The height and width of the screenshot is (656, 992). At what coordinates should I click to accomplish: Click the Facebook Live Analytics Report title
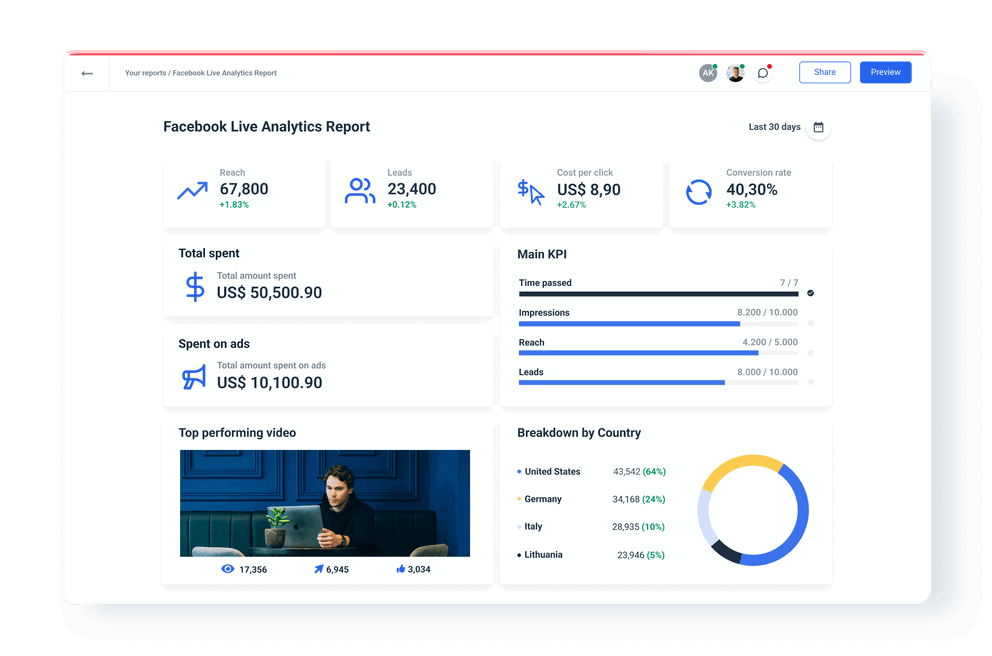(x=266, y=127)
